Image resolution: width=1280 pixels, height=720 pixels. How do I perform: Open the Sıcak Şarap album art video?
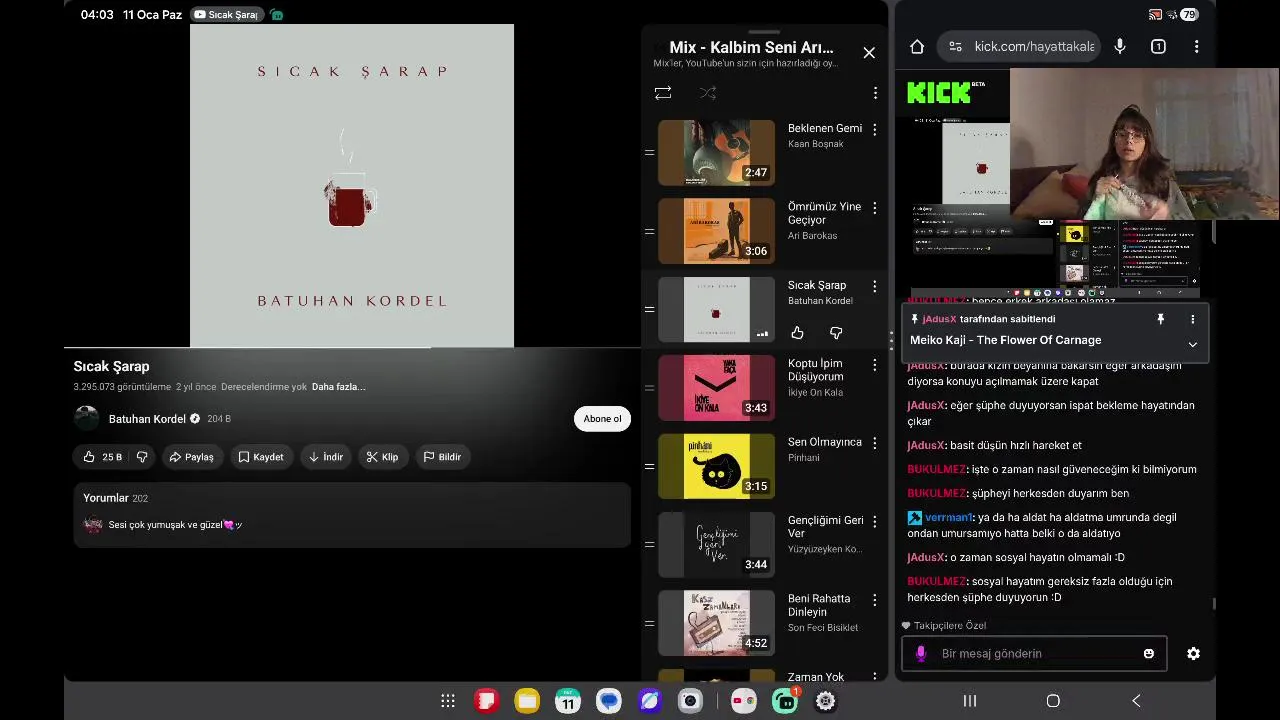coord(352,186)
